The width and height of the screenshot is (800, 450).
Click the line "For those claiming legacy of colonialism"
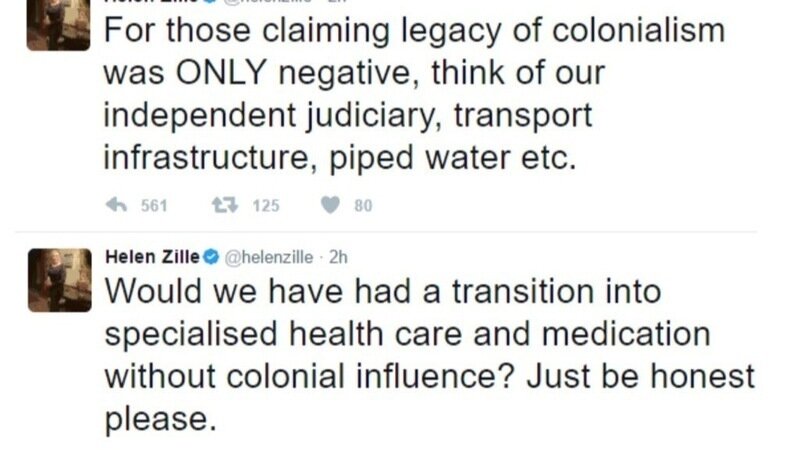click(x=414, y=31)
